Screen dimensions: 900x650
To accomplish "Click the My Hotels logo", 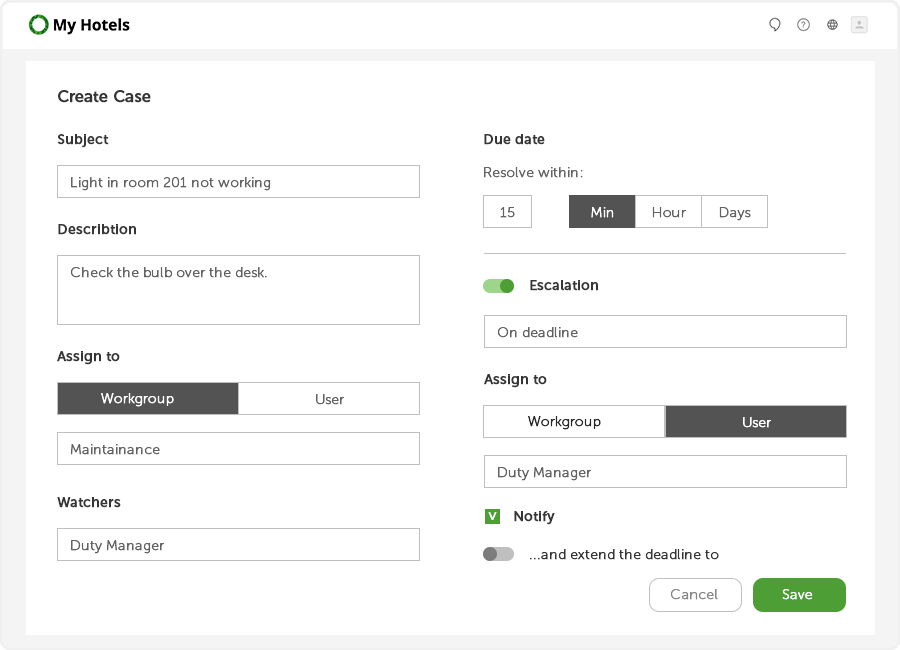I will 80,25.
